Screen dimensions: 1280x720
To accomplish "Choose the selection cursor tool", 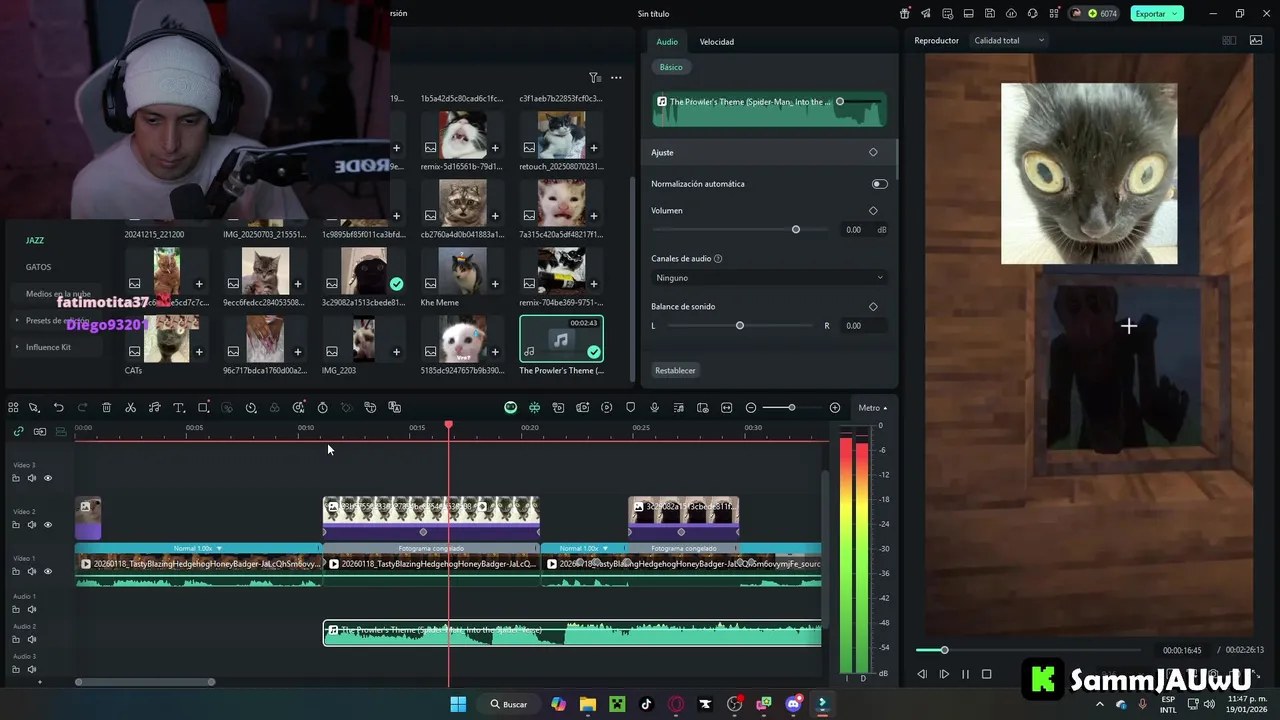I will pos(34,408).
